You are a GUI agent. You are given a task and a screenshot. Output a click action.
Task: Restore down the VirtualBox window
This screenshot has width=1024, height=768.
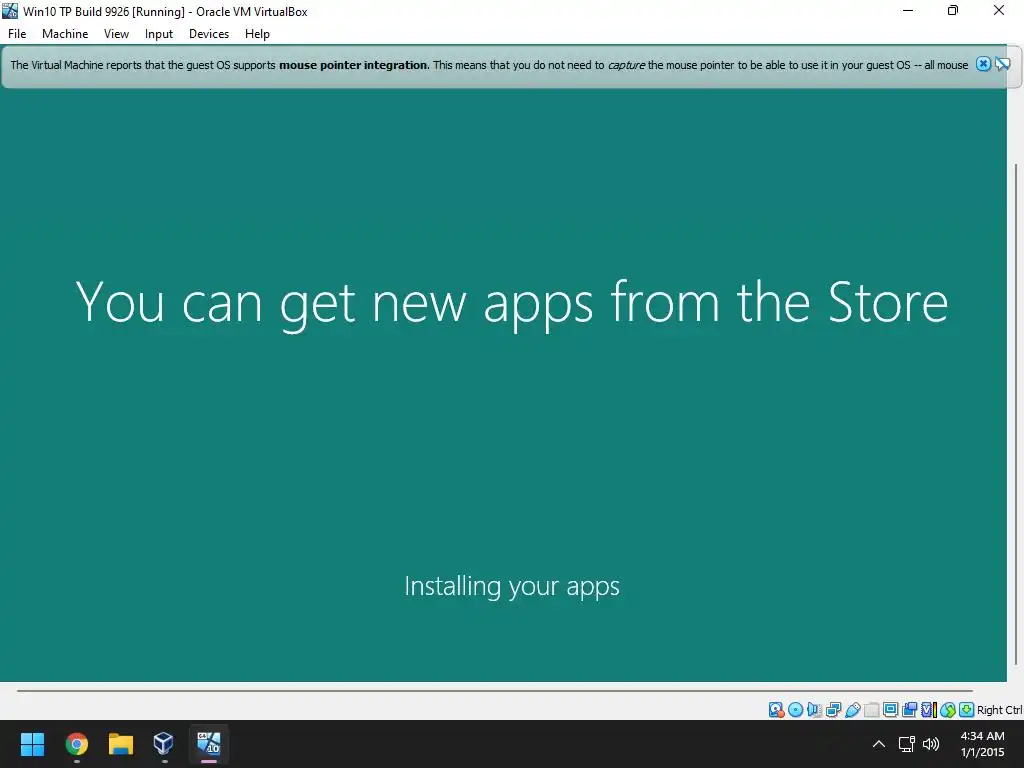[953, 10]
